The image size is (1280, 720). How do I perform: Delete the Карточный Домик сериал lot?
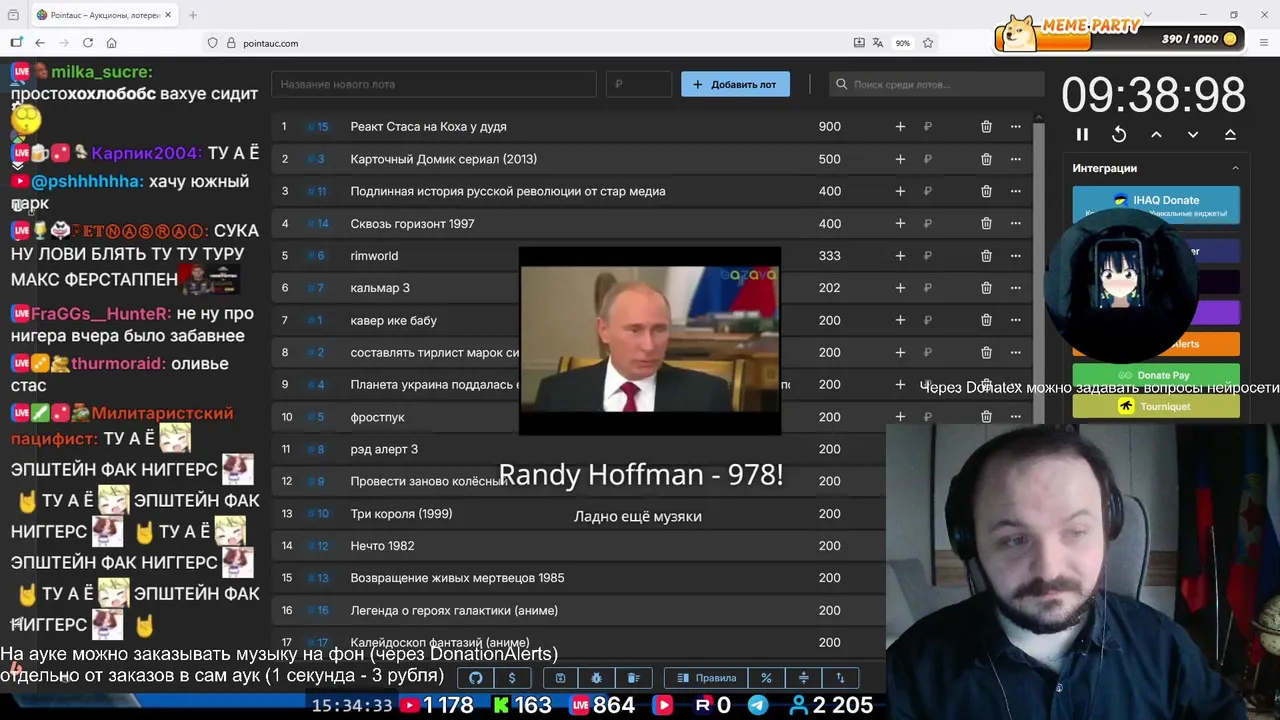pyautogui.click(x=986, y=159)
